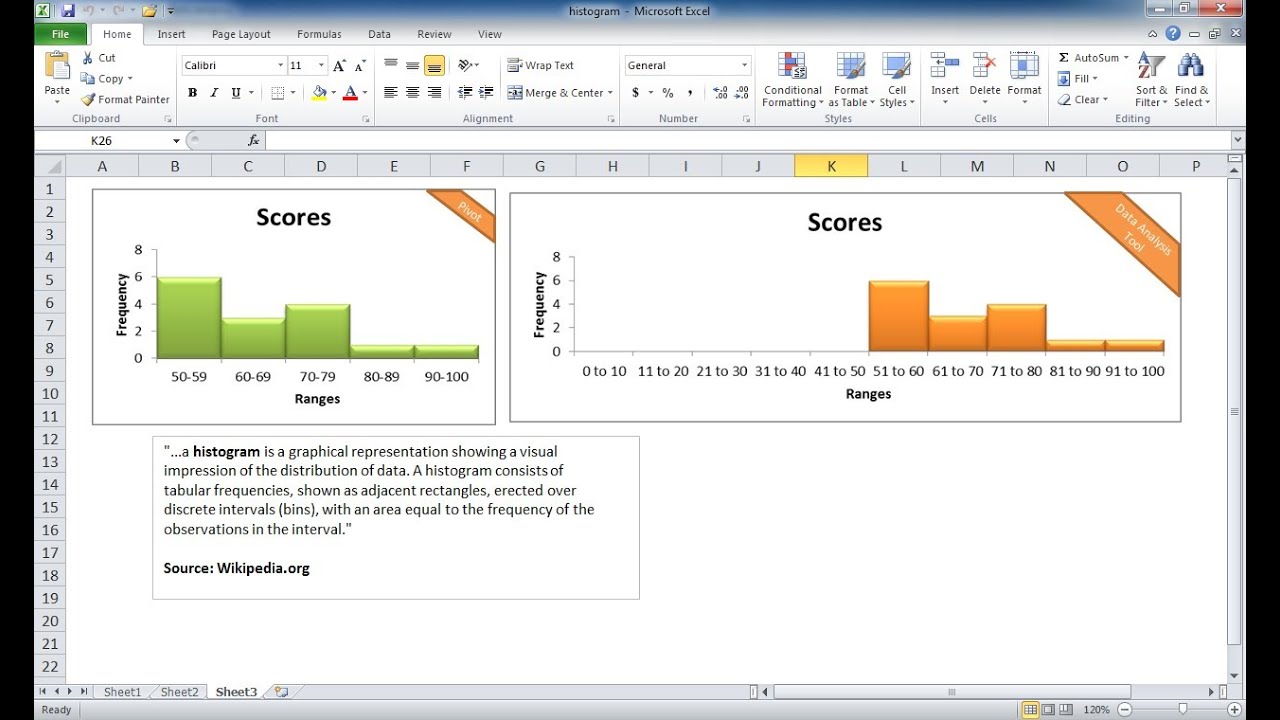Switch to Sheet1 worksheet tab

123,692
